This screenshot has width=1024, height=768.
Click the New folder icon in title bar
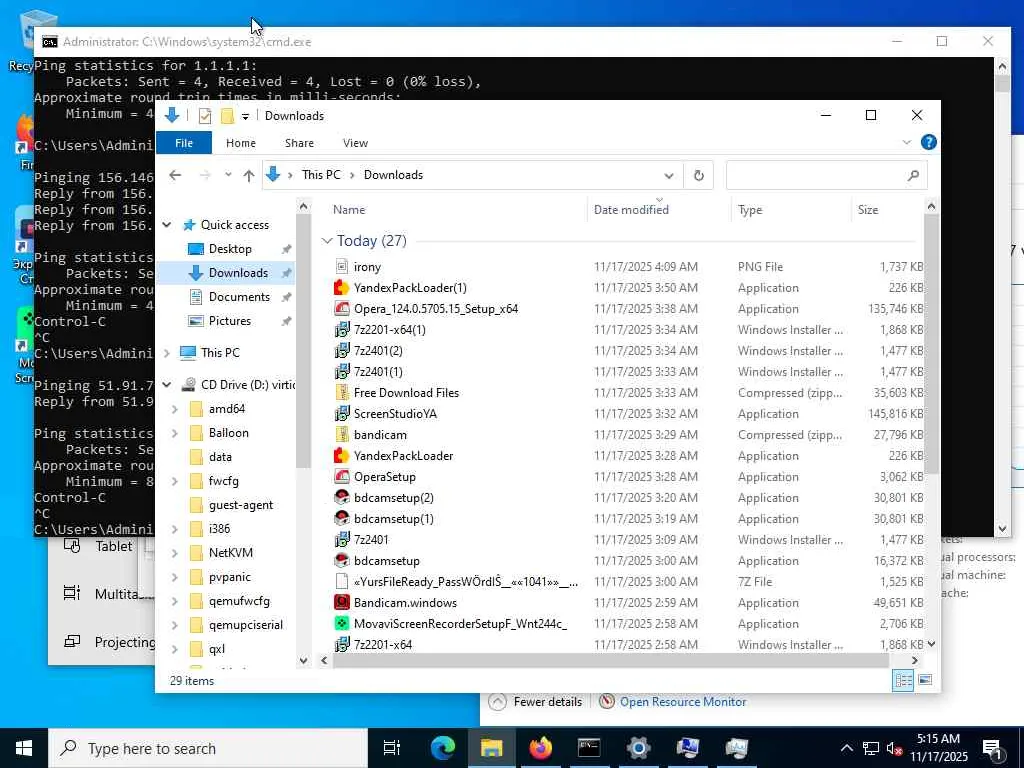[227, 116]
